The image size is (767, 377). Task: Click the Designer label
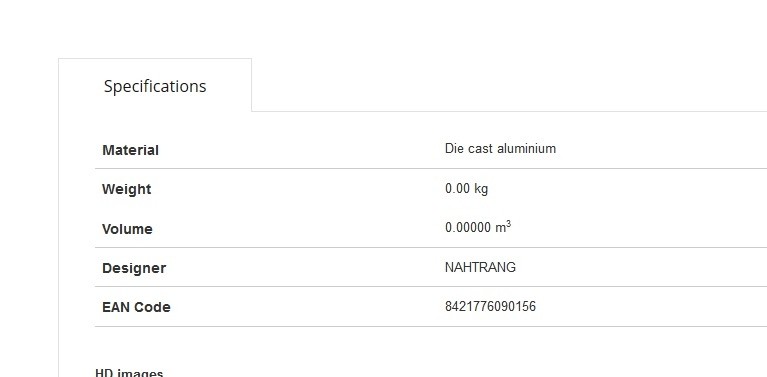point(134,268)
